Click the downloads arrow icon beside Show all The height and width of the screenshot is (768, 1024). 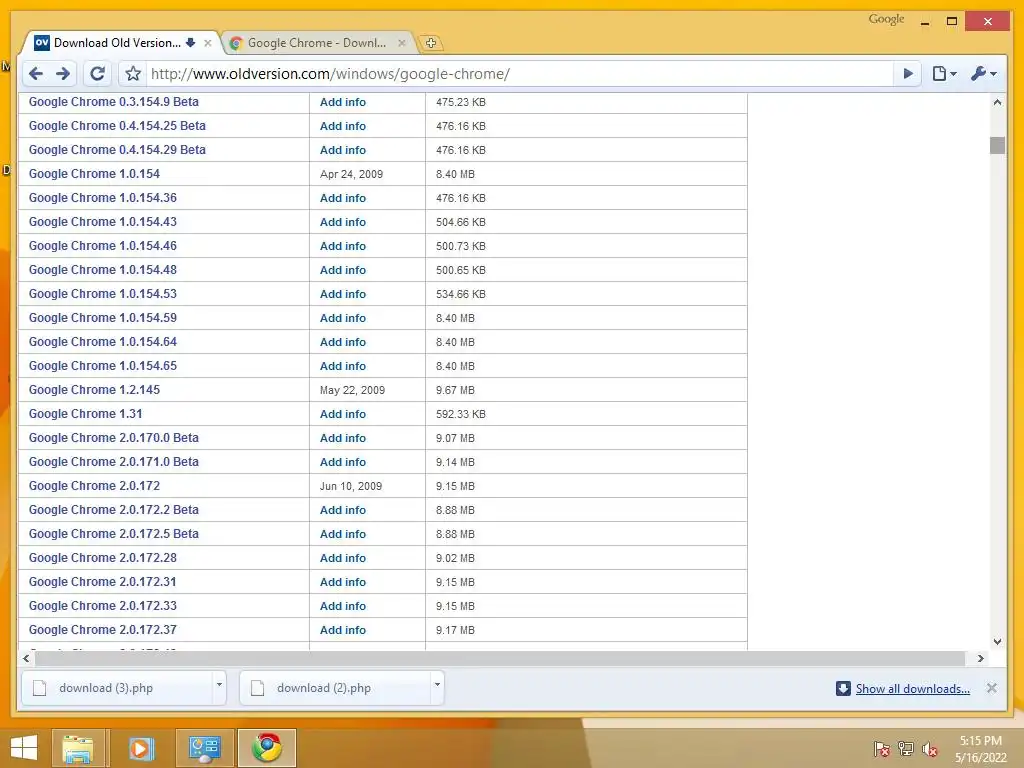tap(843, 688)
